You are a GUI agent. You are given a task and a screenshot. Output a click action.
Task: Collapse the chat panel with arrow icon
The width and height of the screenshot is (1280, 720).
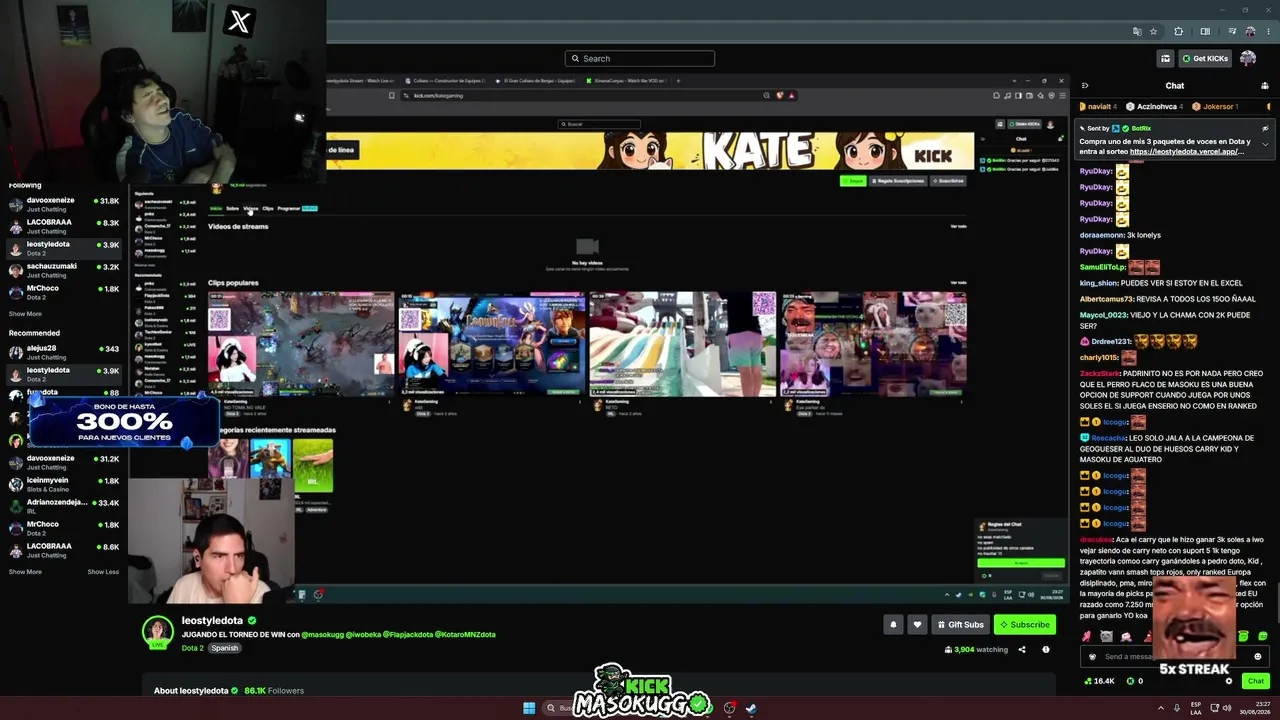point(1085,85)
